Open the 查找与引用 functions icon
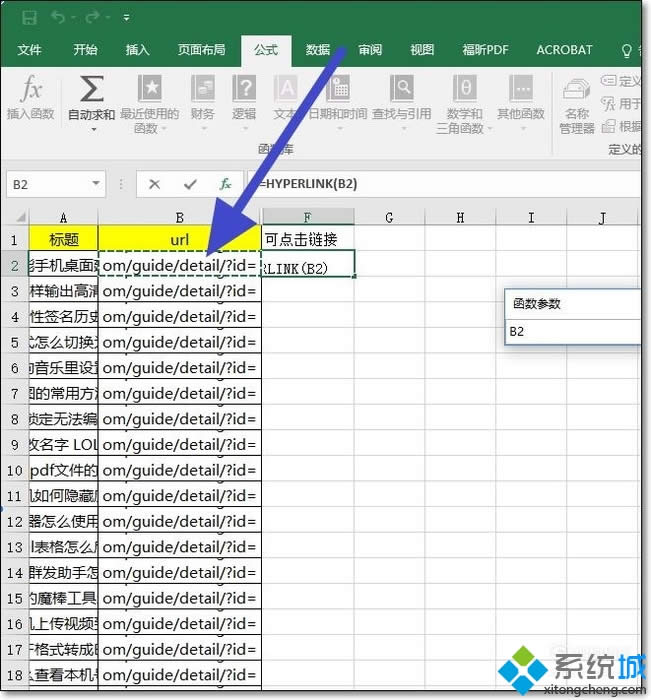Viewport: 651px width, 700px height. [402, 88]
